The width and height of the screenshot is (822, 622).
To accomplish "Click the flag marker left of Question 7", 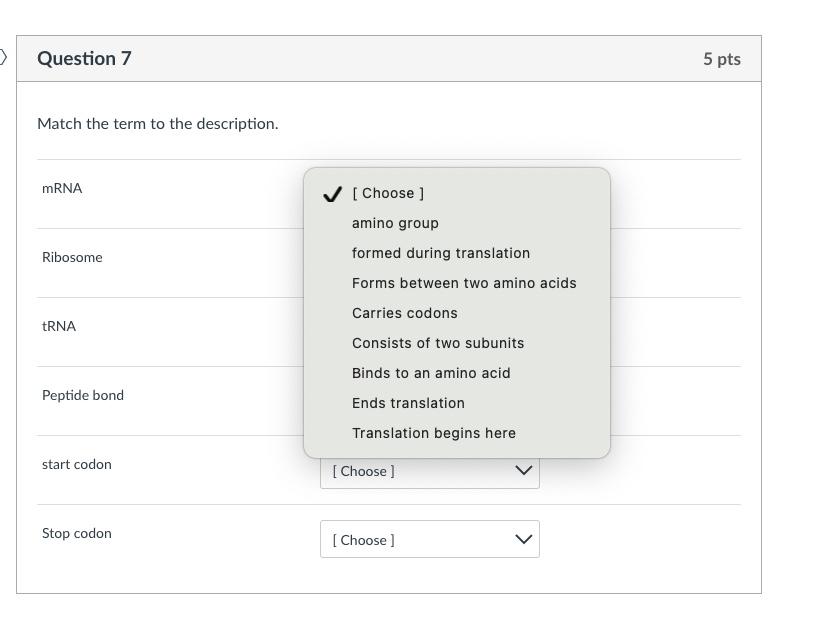I will tap(3, 57).
